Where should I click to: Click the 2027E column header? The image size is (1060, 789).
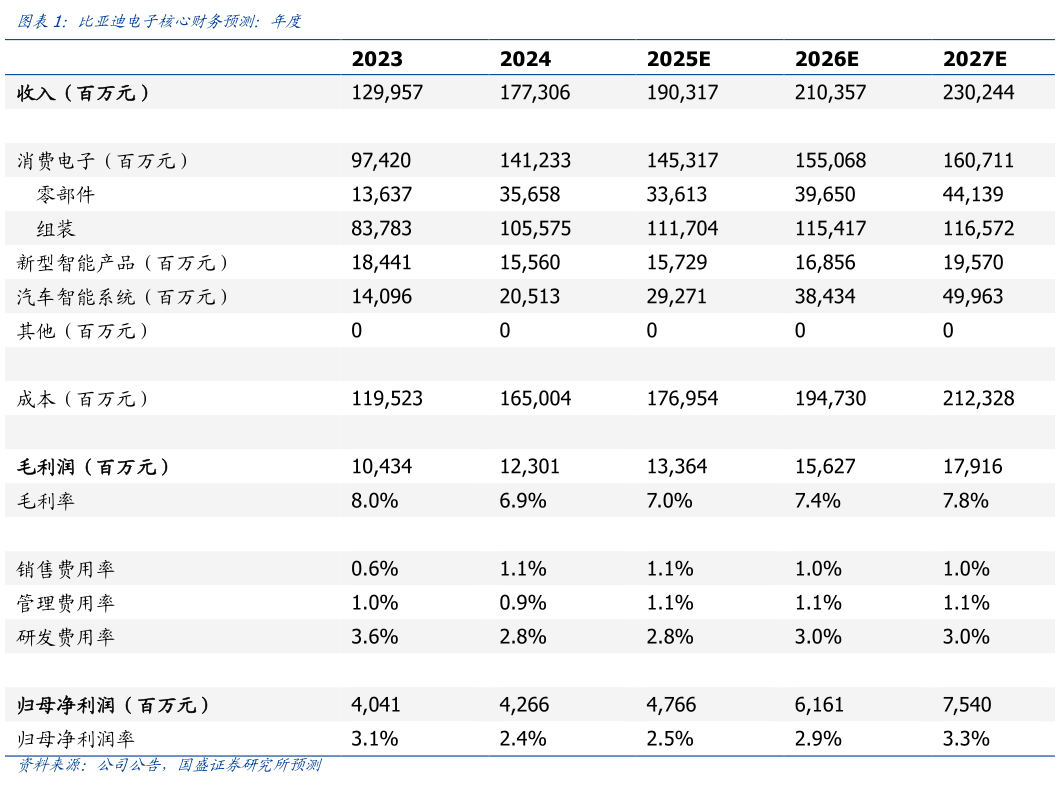click(x=975, y=59)
